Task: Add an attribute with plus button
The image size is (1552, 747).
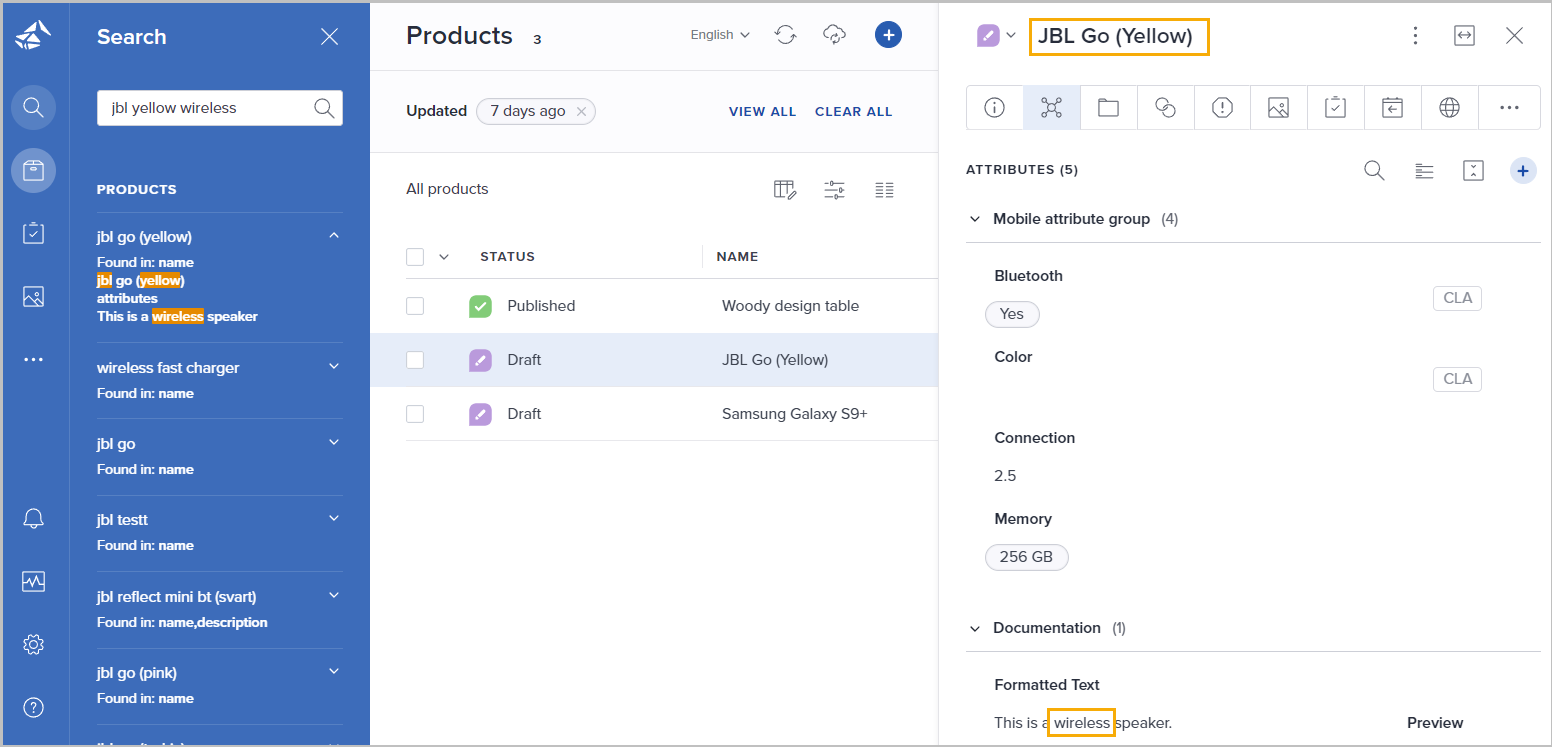Action: coord(1522,171)
